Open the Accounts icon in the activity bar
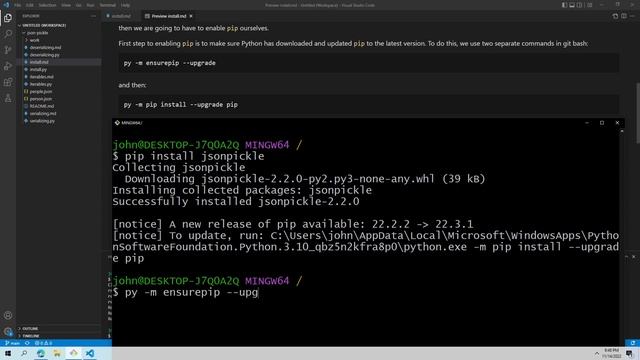Viewport: 640px width, 360px height. click(8, 315)
